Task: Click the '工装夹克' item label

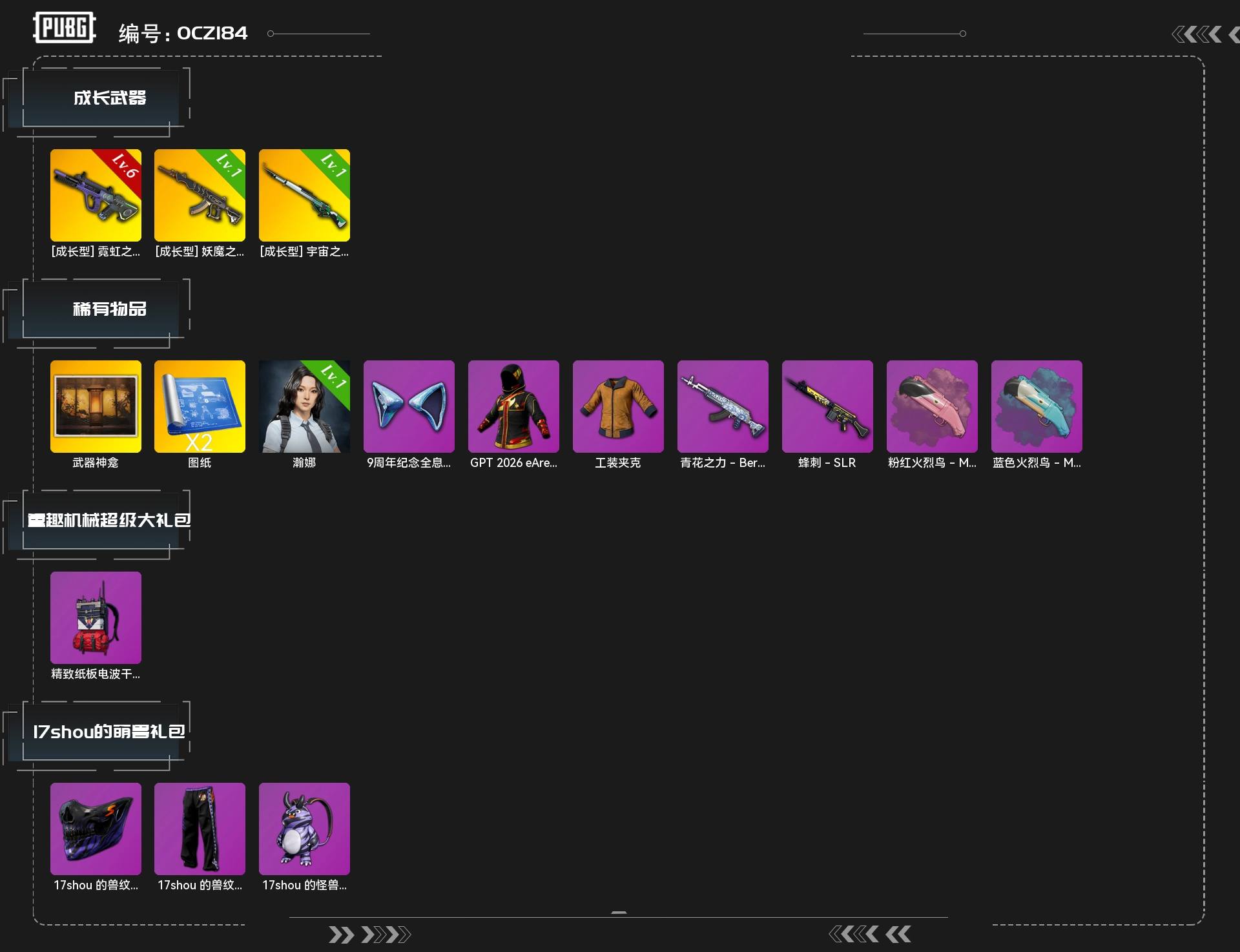Action: (x=618, y=463)
